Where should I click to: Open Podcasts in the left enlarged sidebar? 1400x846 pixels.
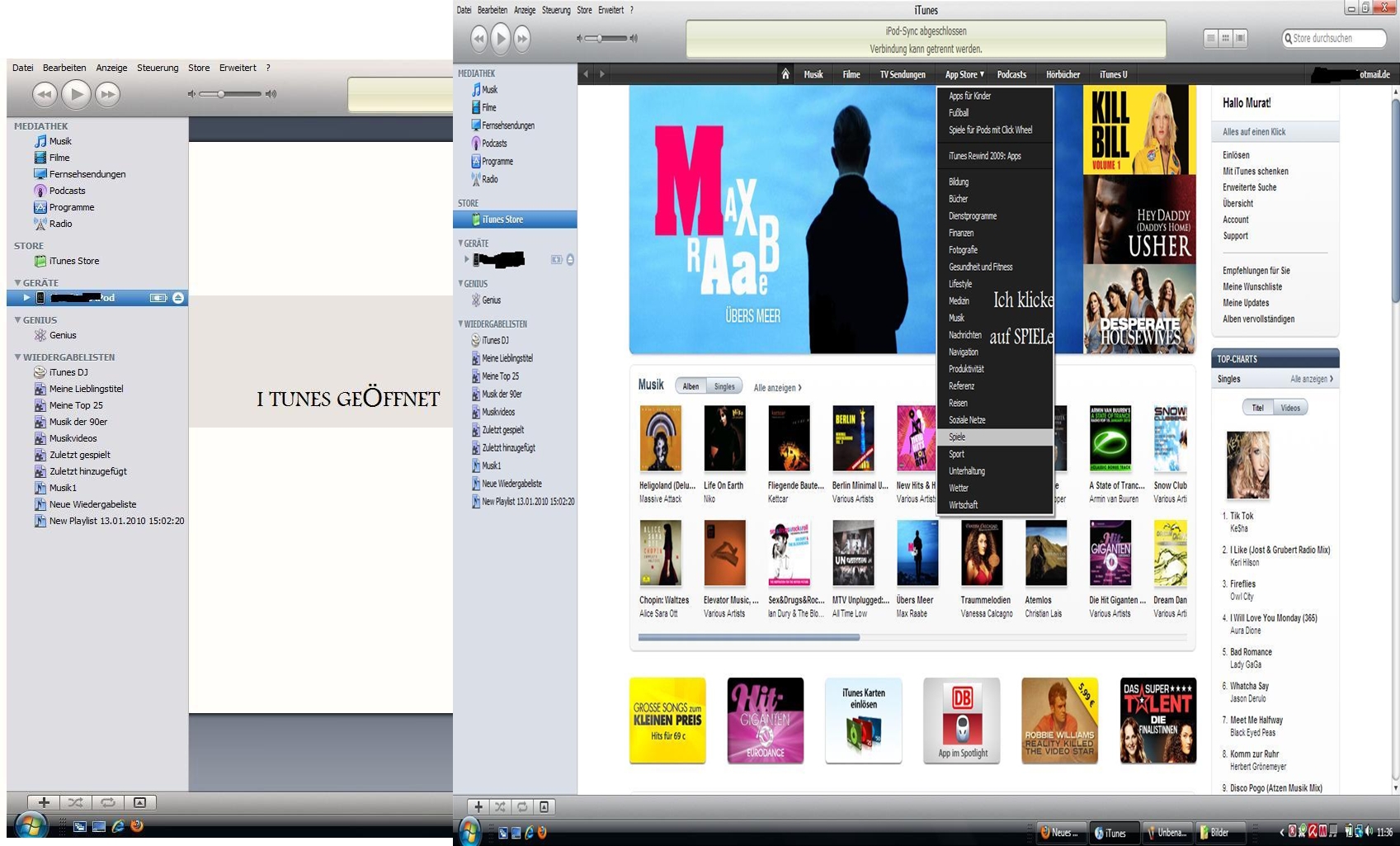(67, 191)
